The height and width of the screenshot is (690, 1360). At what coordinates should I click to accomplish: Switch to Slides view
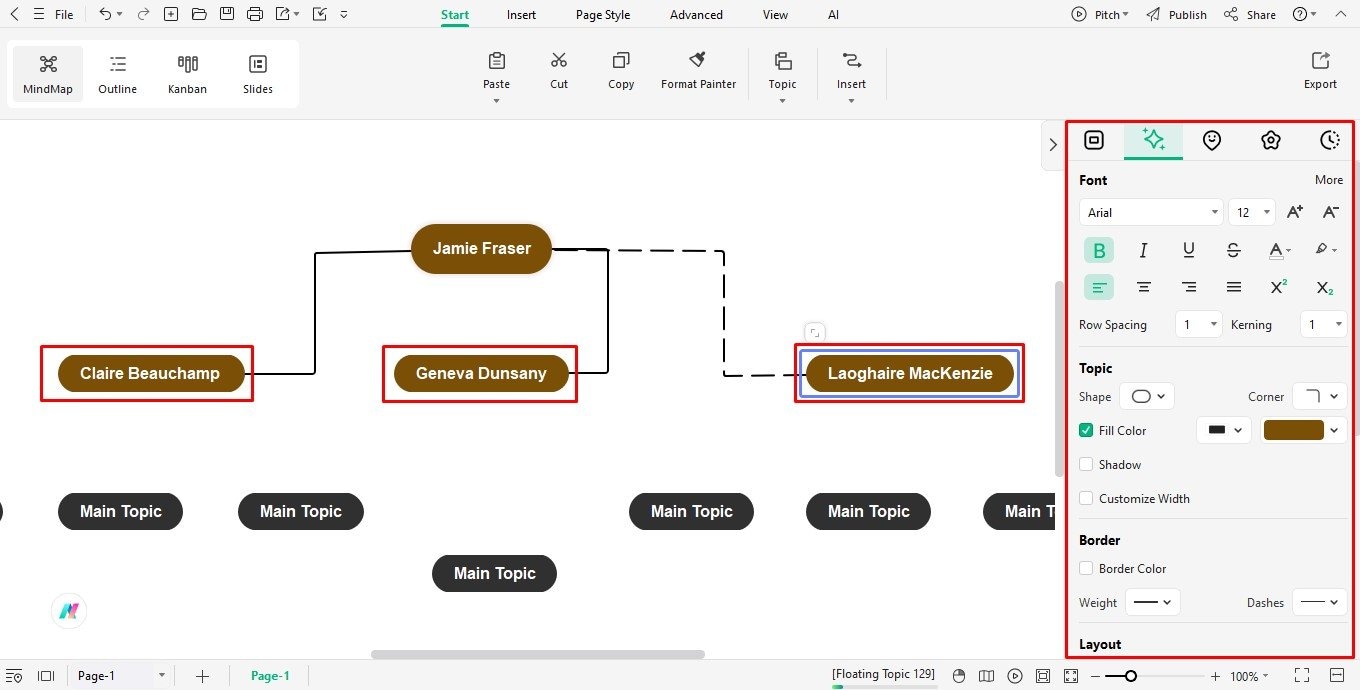click(258, 74)
